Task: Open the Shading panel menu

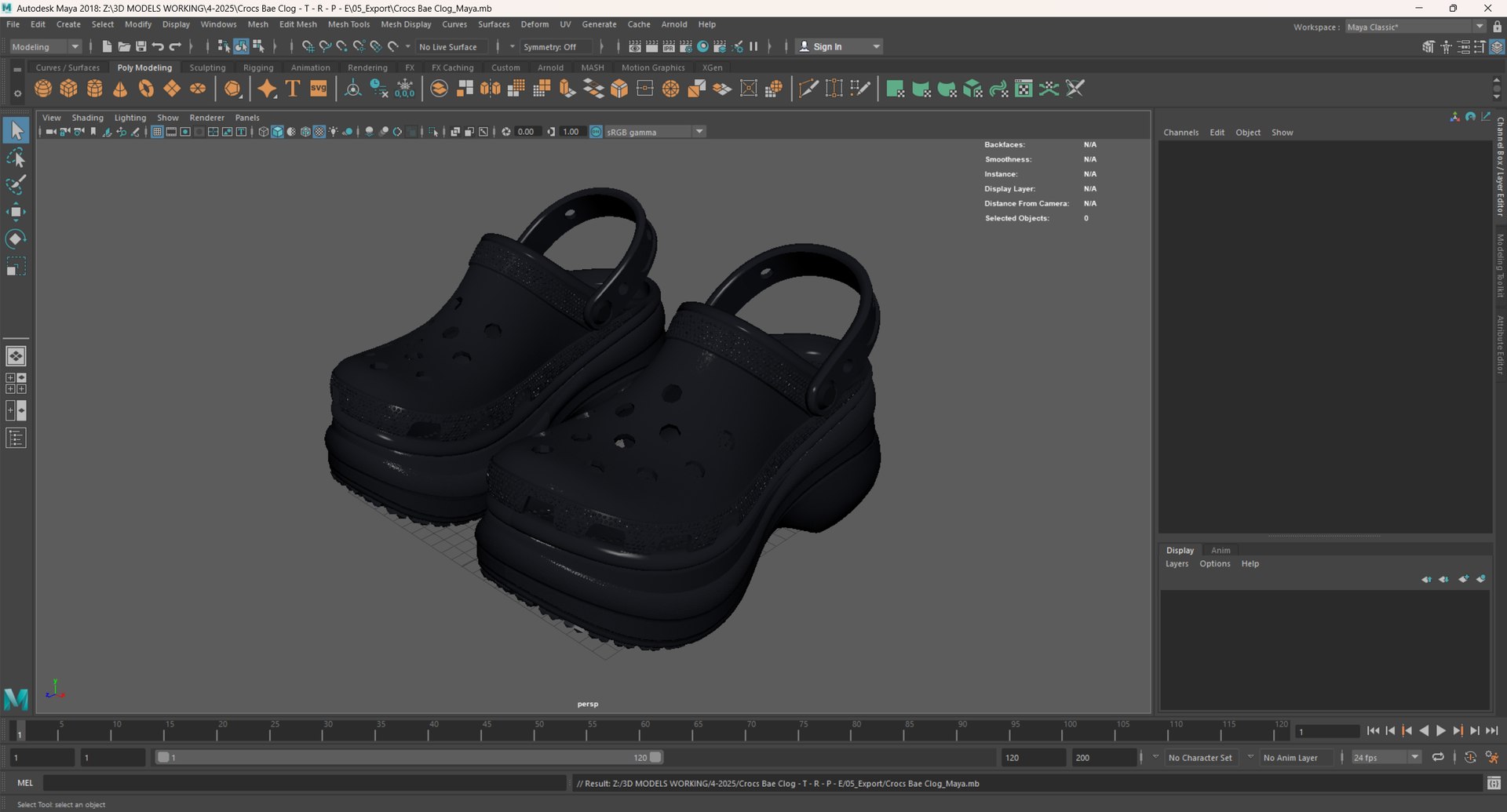Action: [x=87, y=118]
